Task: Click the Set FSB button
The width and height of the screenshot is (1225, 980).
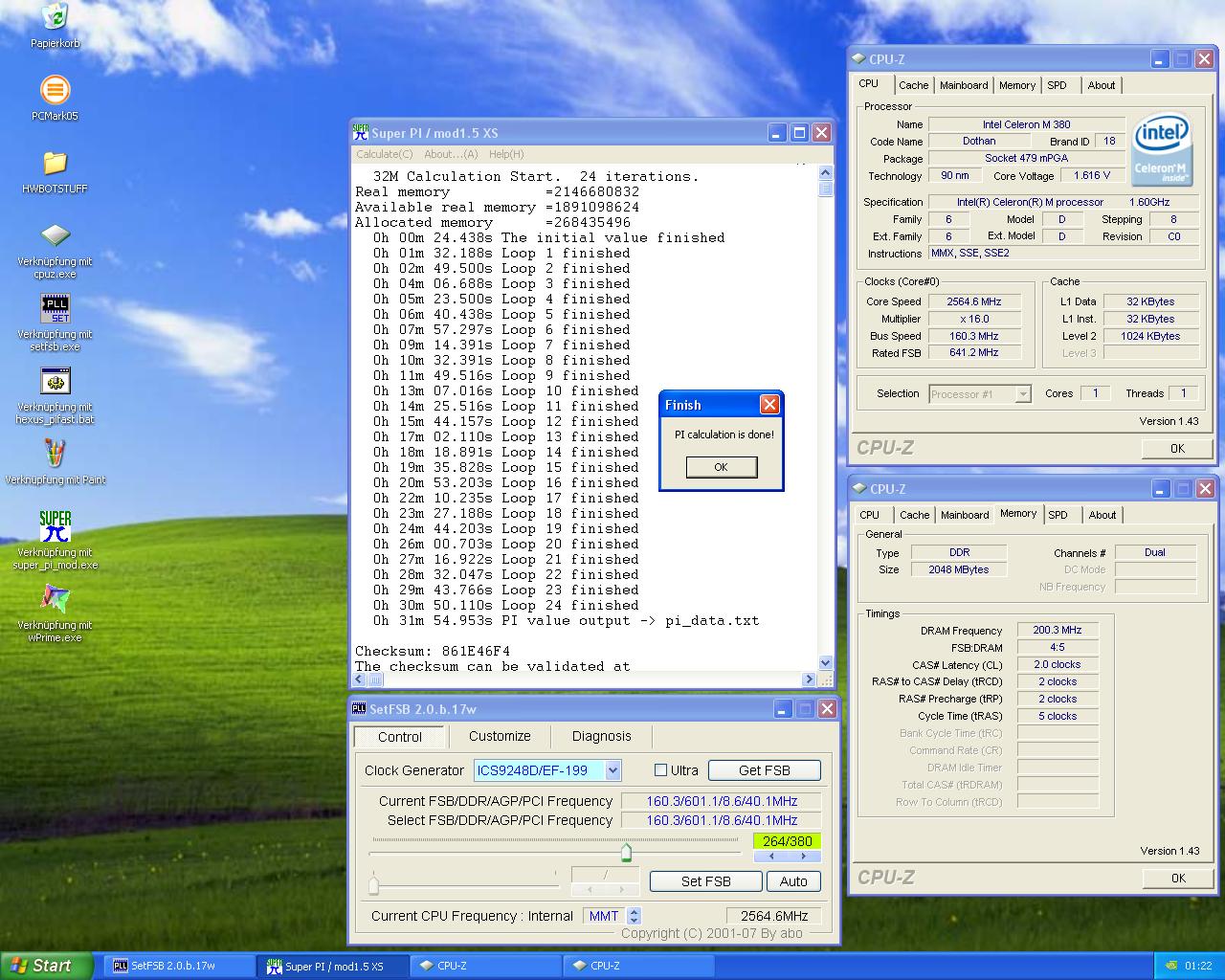Action: click(x=706, y=881)
